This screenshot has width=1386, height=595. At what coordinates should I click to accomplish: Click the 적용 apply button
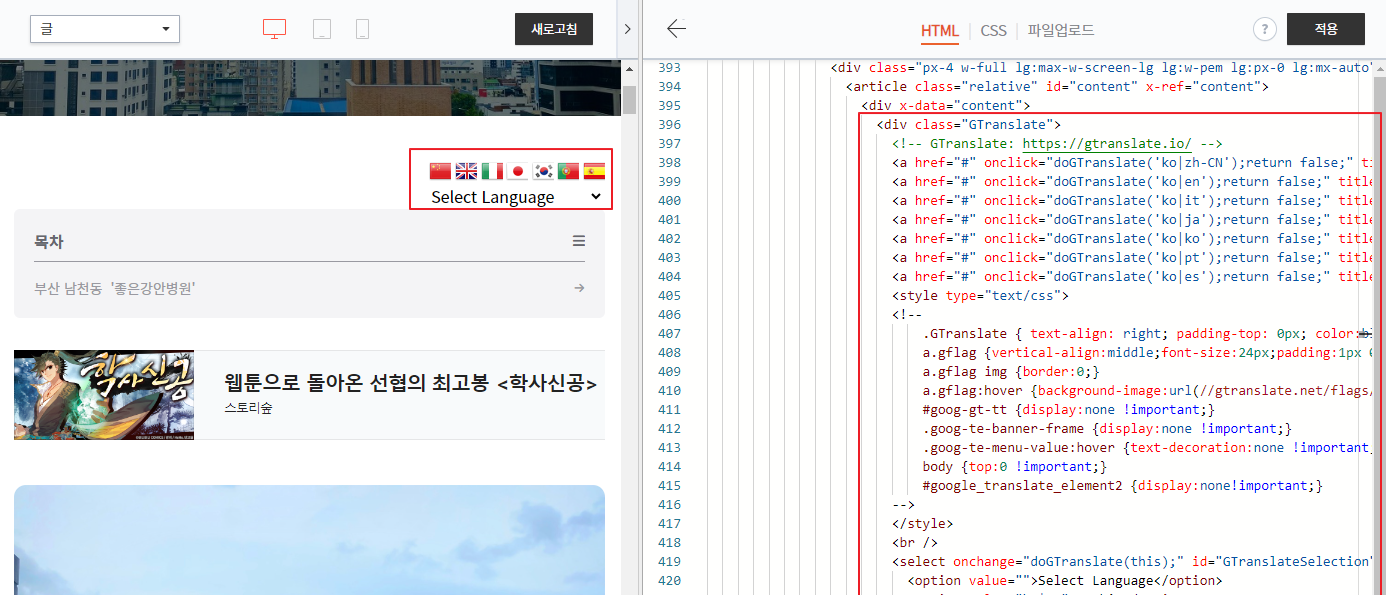[x=1326, y=29]
